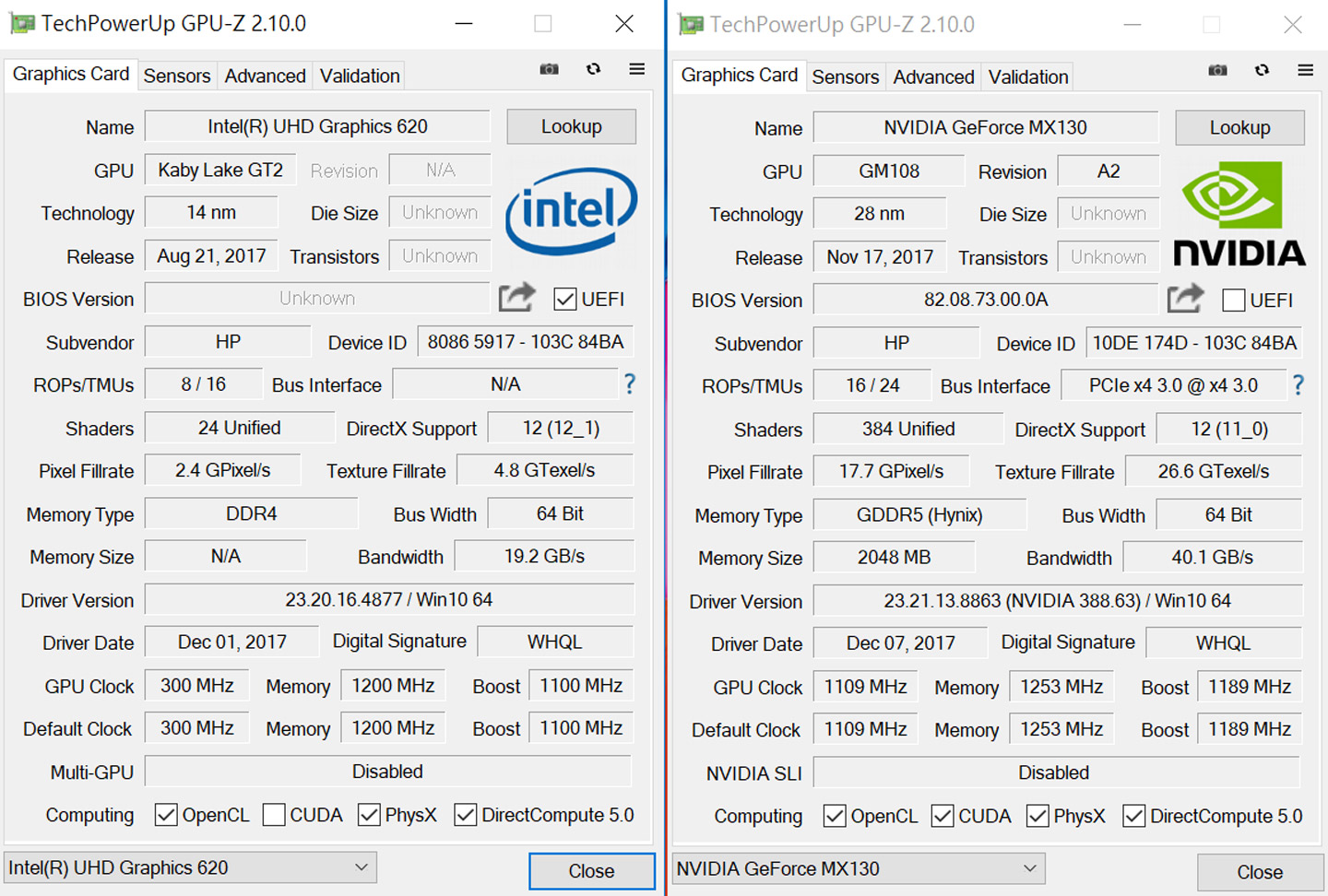
Task: Click the BIOS export icon beside 82.08.73.00.0A
Action: (x=1185, y=299)
